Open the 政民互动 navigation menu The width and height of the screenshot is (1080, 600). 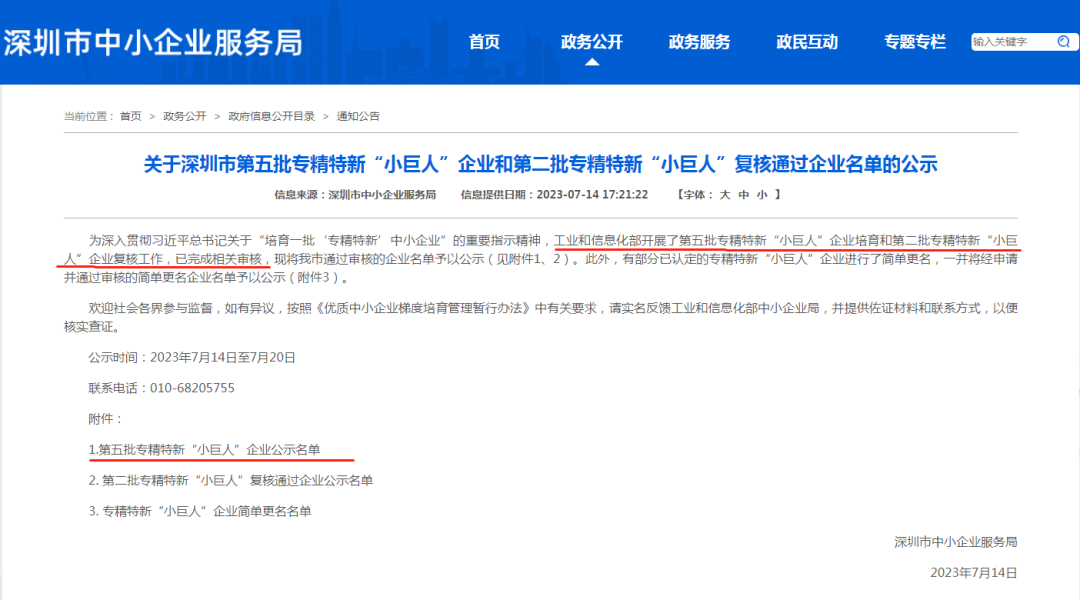tap(808, 41)
